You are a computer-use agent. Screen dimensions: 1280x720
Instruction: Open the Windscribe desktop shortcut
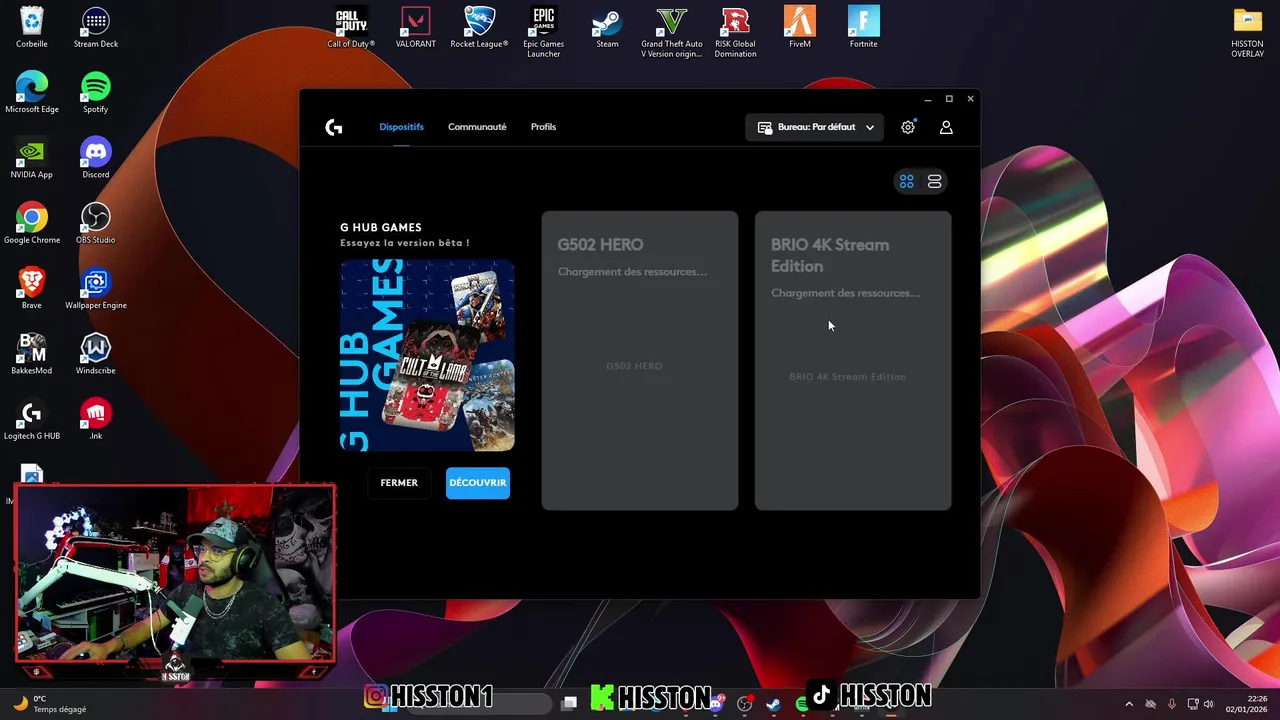click(96, 353)
